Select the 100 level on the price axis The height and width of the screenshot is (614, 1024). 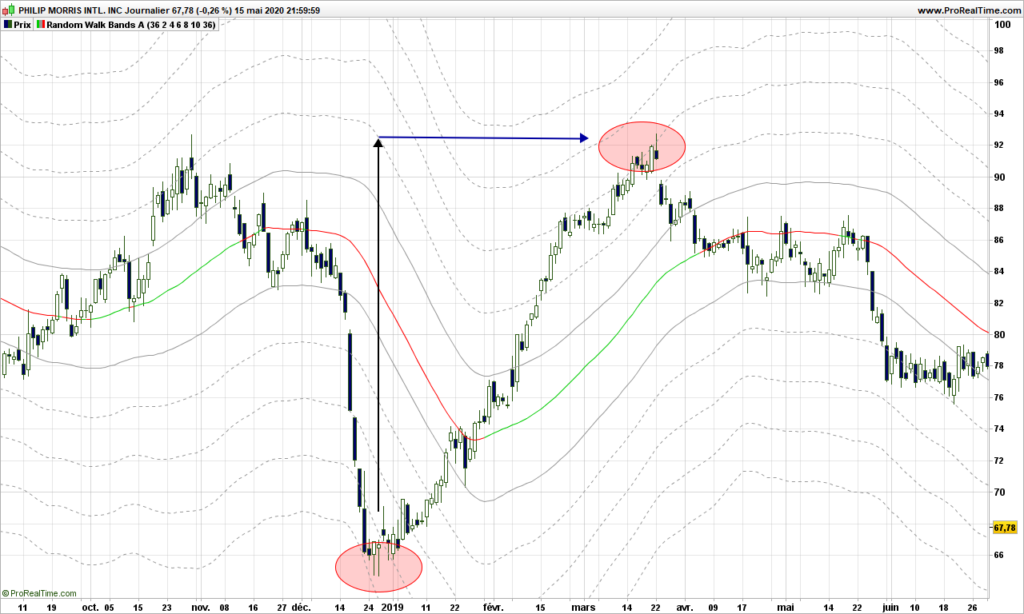click(1002, 25)
